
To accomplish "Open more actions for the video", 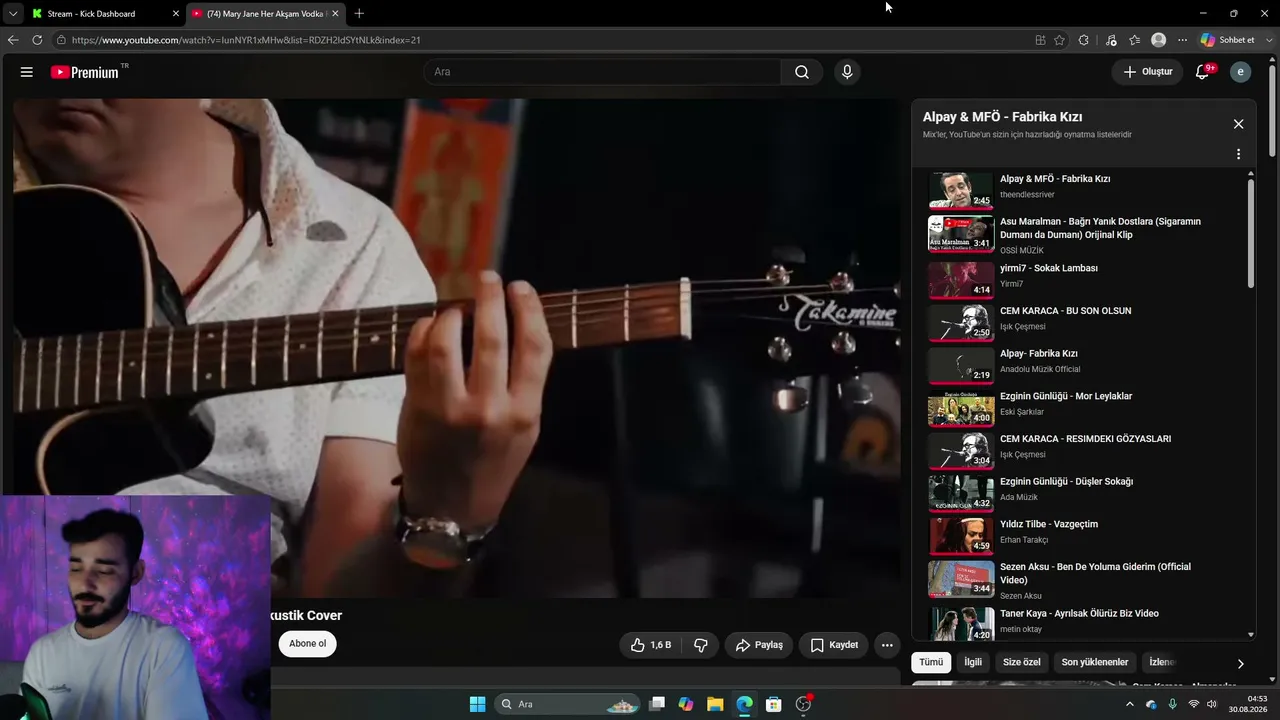I will point(887,645).
